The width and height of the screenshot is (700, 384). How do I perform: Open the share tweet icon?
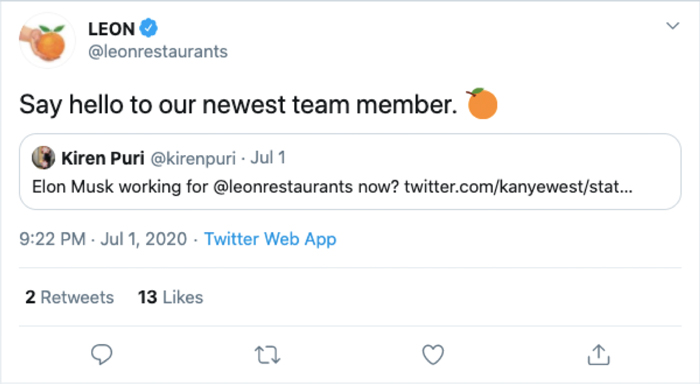tap(598, 355)
